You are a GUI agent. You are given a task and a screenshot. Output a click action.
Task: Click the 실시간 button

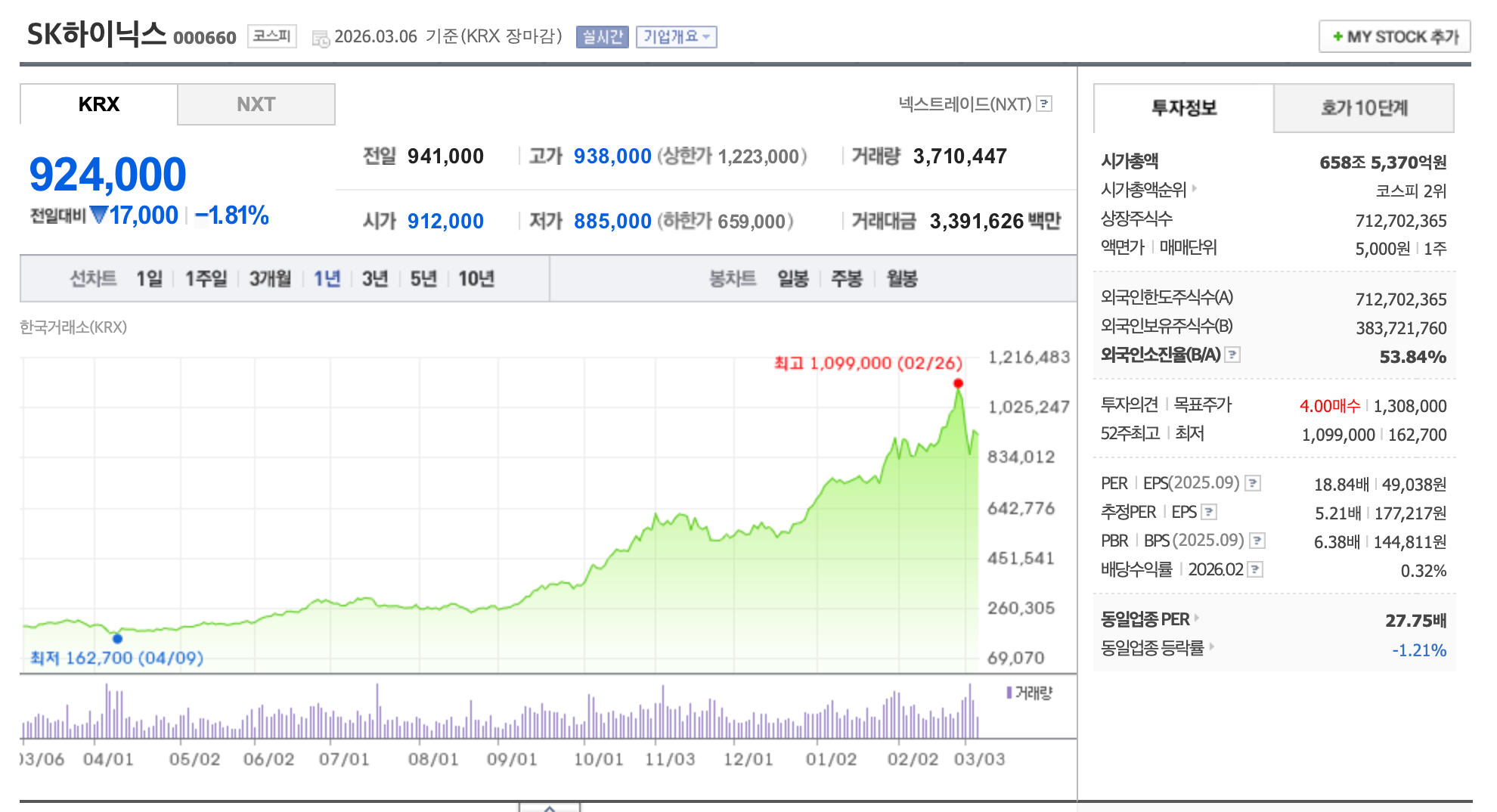tap(603, 36)
